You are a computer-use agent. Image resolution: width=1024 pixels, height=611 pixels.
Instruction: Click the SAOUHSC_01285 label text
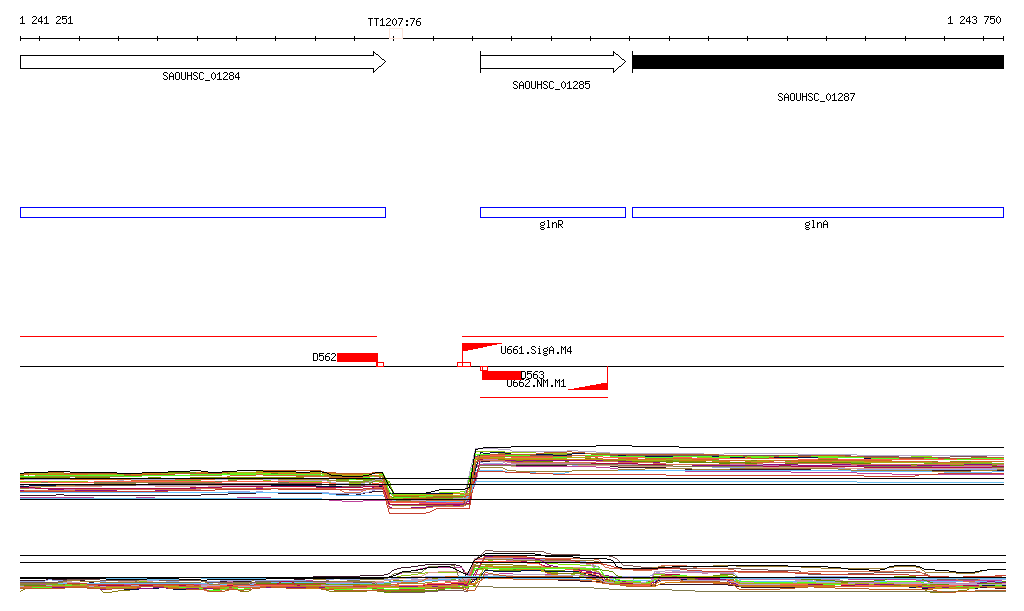(x=551, y=86)
